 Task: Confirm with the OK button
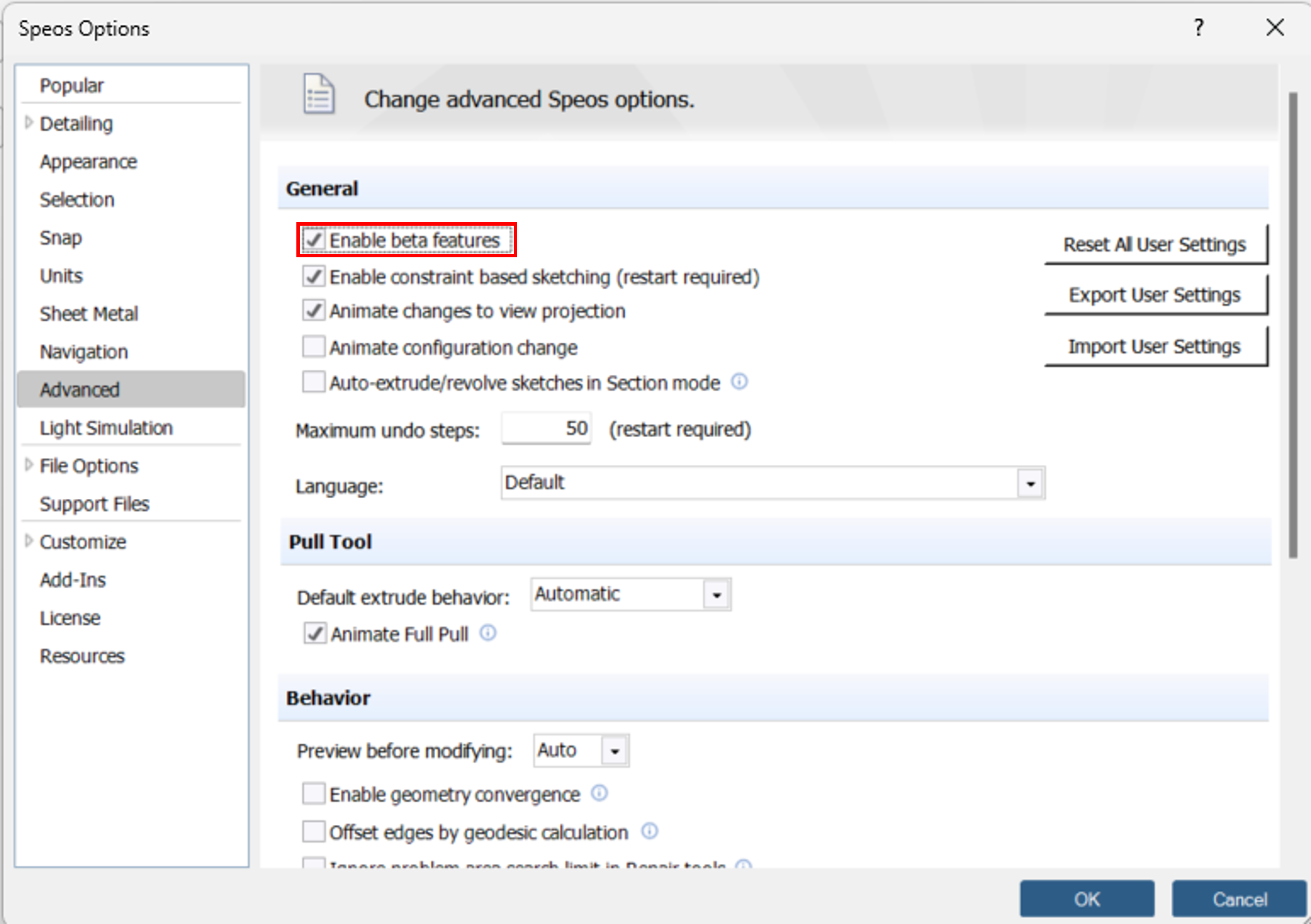(x=1087, y=899)
